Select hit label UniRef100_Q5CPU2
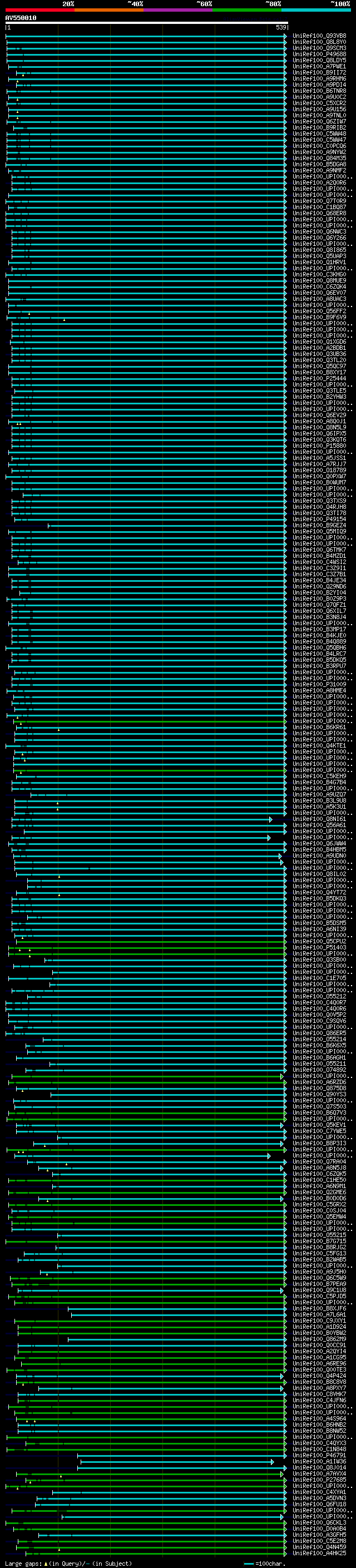Image resolution: width=356 pixels, height=1568 pixels. coord(319,942)
